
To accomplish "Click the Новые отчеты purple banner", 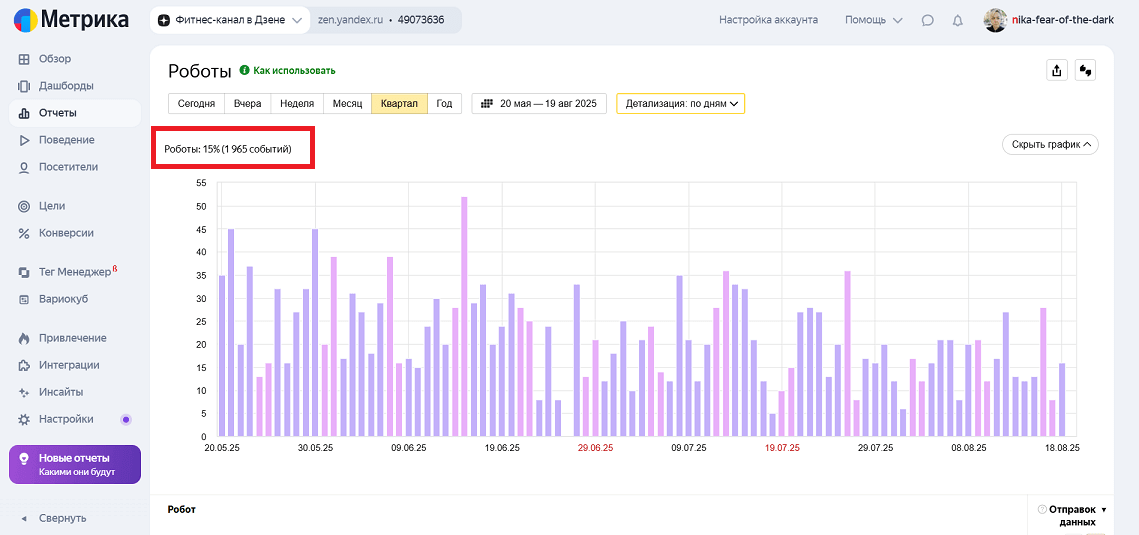I will click(x=75, y=465).
